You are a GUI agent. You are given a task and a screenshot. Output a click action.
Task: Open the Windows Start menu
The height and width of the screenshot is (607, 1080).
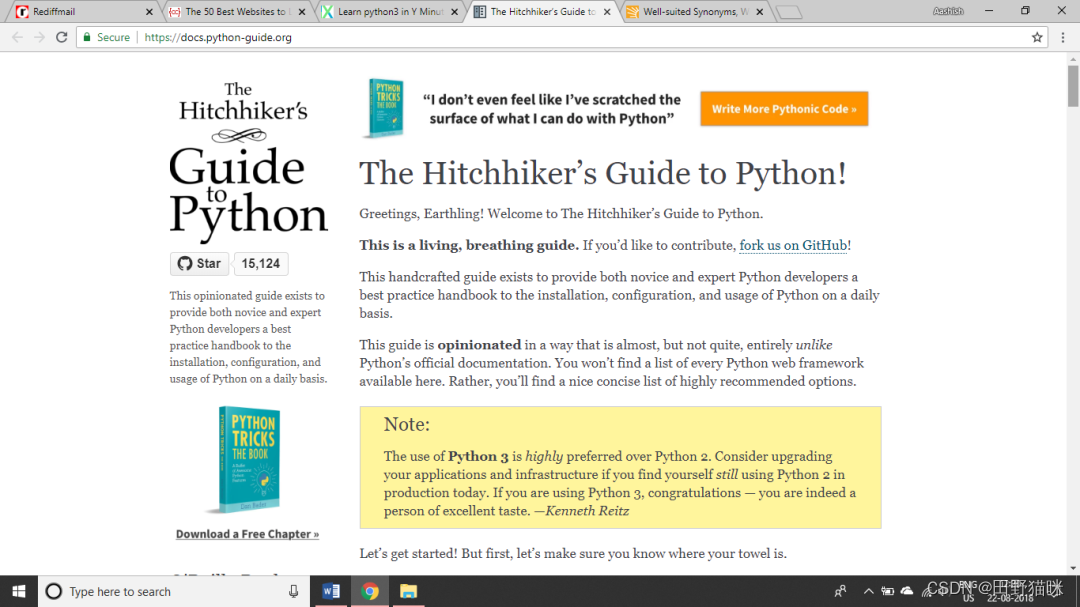[x=19, y=591]
